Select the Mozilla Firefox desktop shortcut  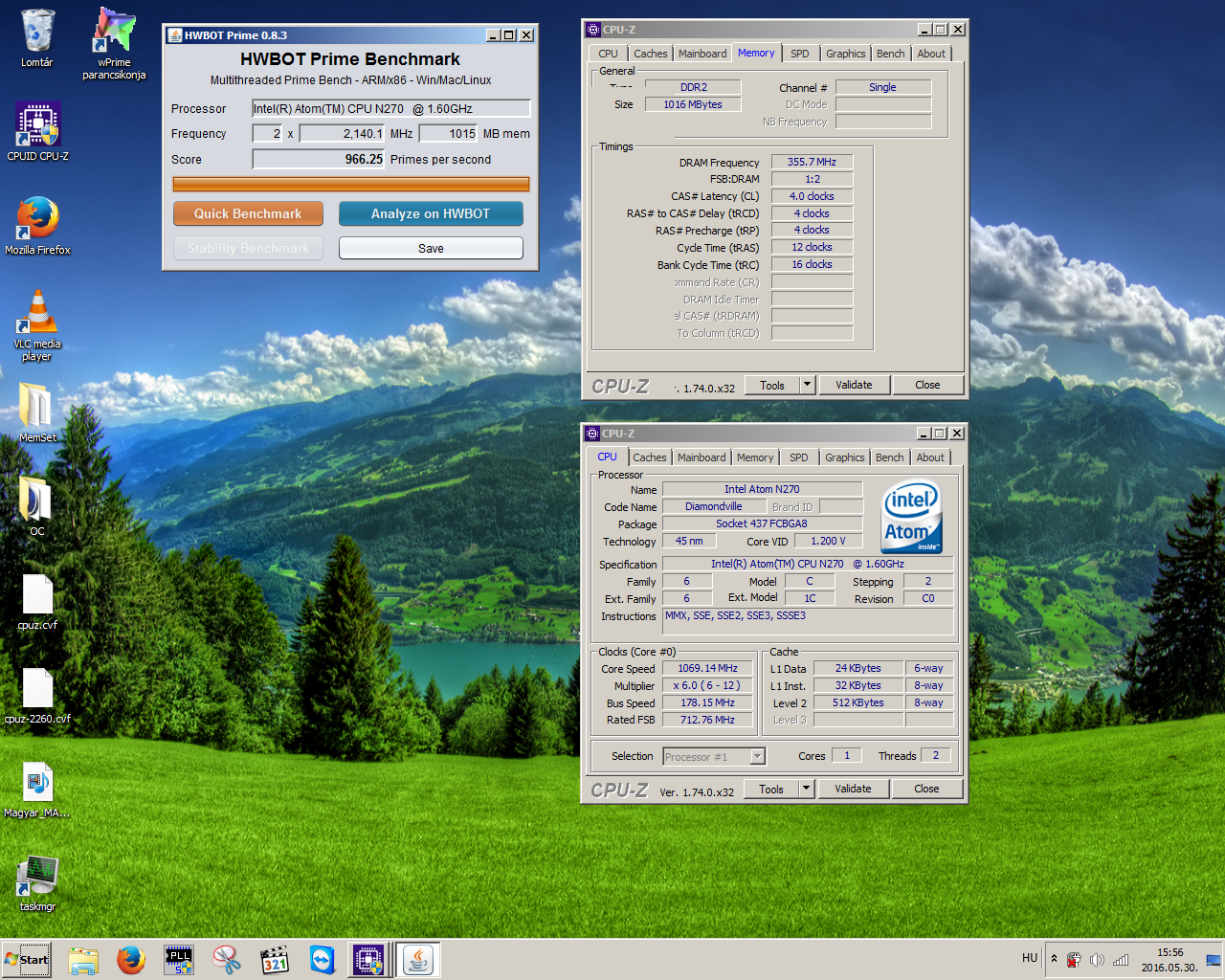point(37,226)
